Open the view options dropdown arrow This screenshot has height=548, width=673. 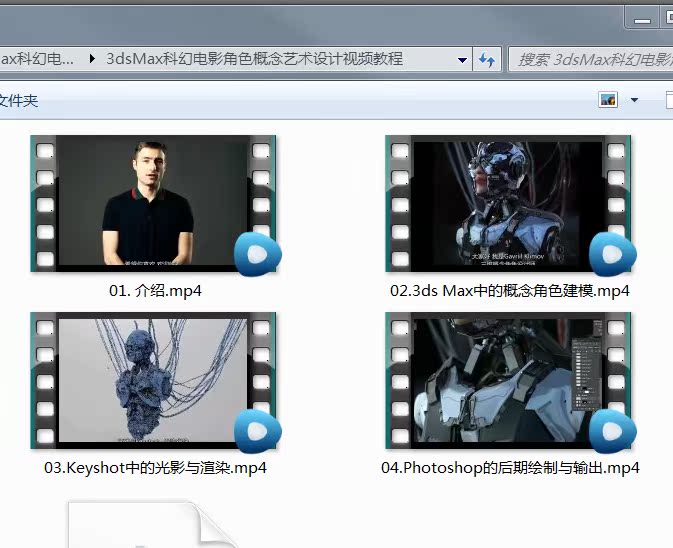point(634,100)
